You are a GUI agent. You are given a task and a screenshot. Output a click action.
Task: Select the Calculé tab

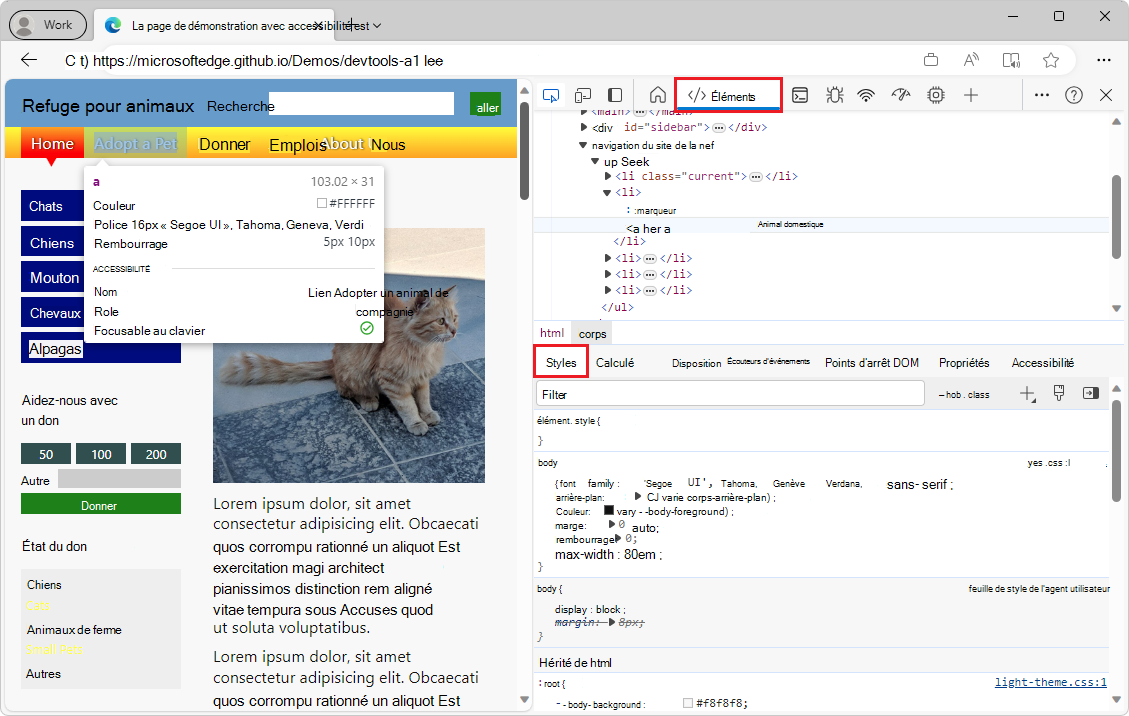(x=615, y=363)
